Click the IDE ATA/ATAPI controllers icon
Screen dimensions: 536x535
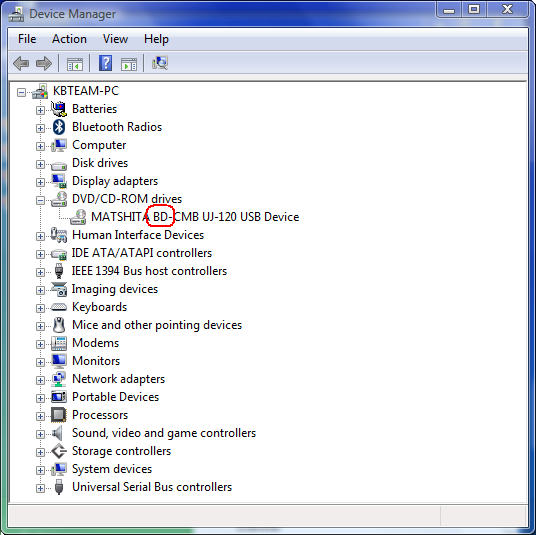[59, 254]
